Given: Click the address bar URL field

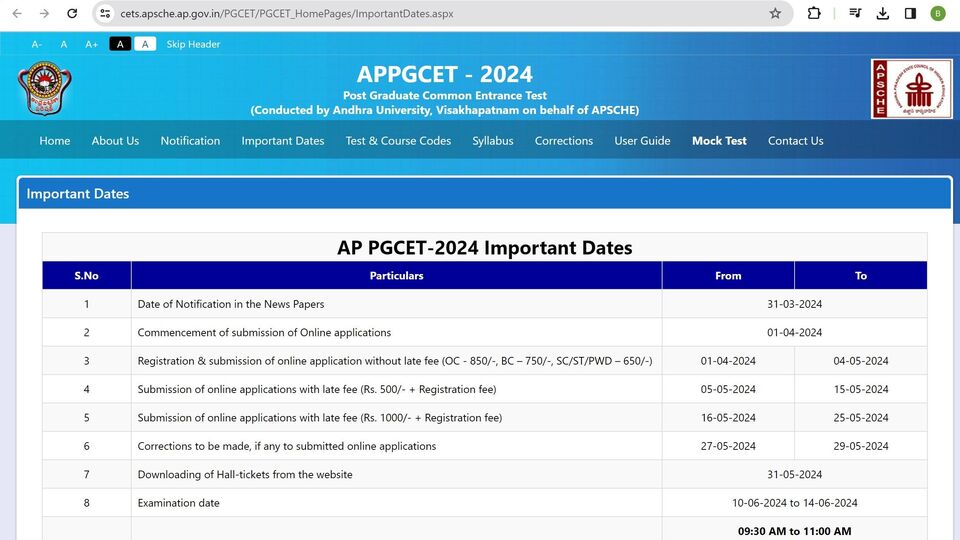Looking at the screenshot, I should click(441, 13).
